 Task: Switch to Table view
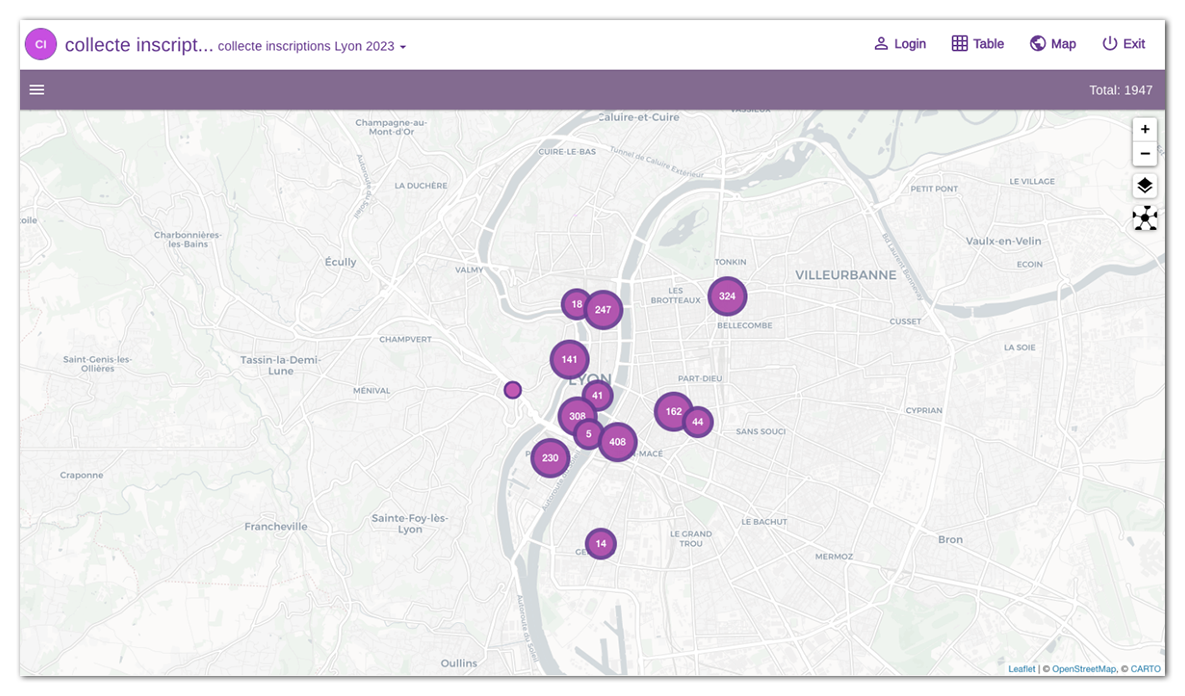(977, 43)
